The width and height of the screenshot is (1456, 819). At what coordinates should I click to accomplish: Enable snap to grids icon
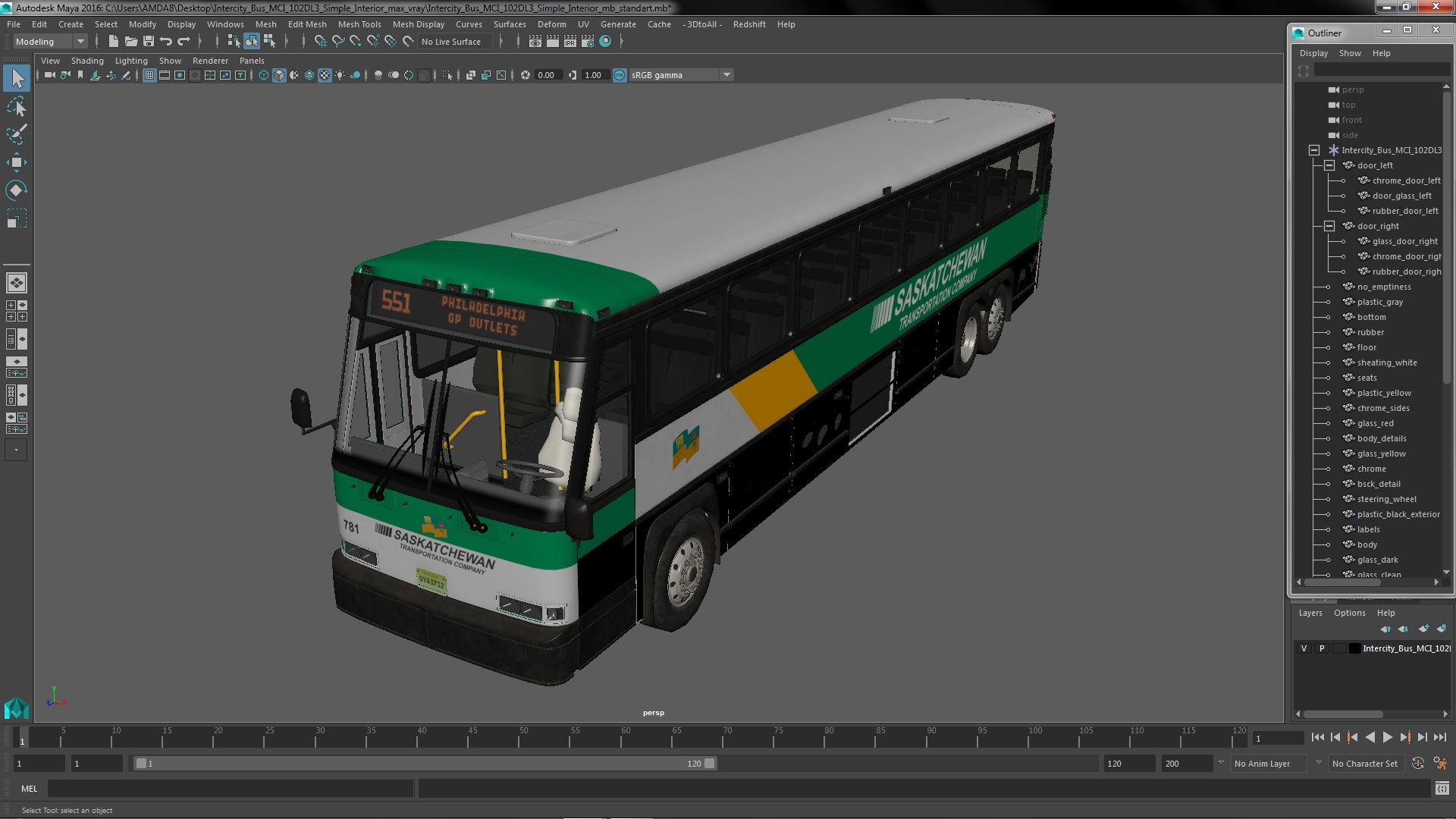coord(321,42)
